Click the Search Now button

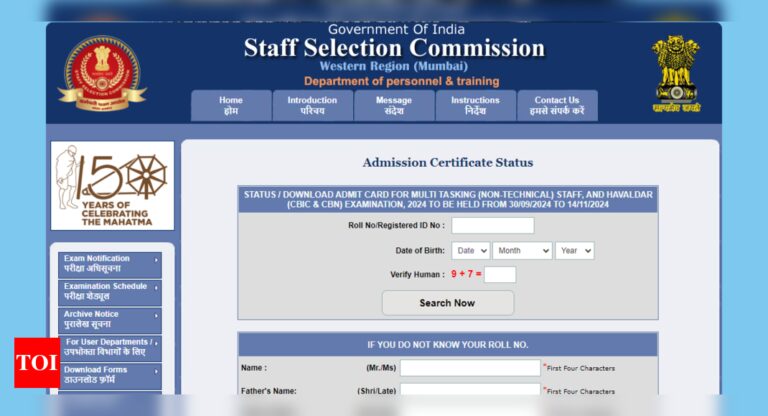point(448,303)
